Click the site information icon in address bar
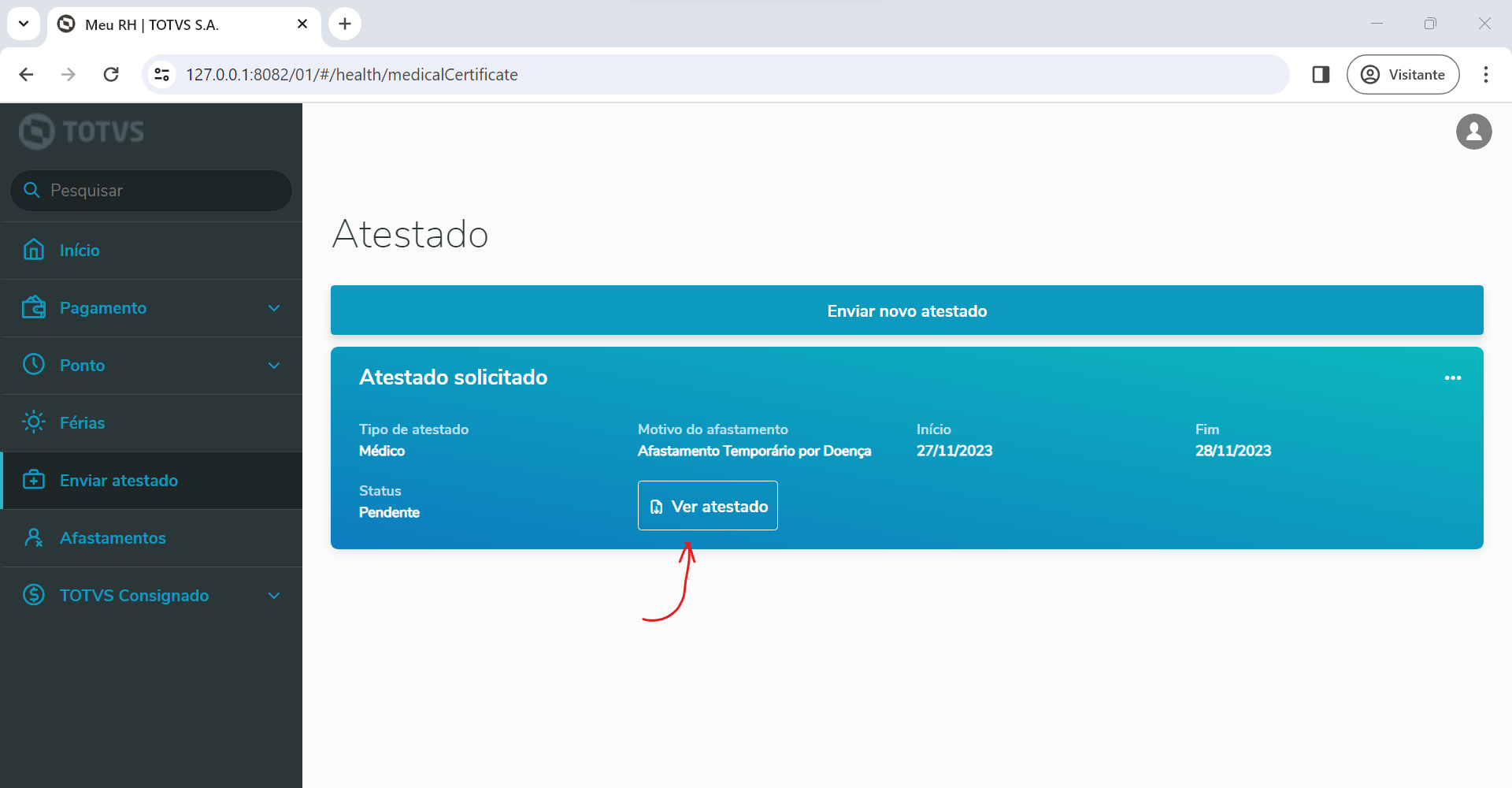The height and width of the screenshot is (788, 1512). 162,75
